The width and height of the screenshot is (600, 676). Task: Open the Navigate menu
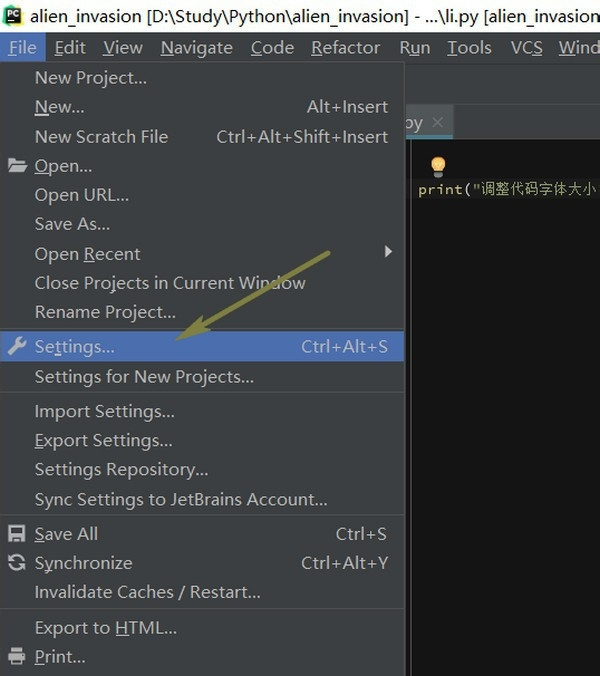[196, 48]
